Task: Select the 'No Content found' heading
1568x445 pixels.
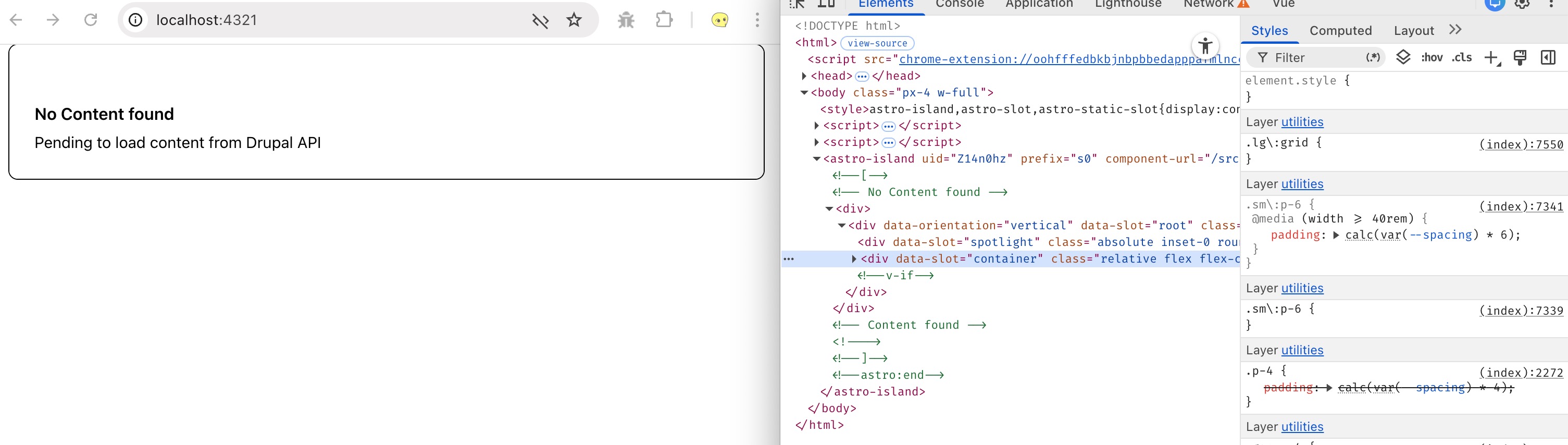Action: (x=104, y=114)
